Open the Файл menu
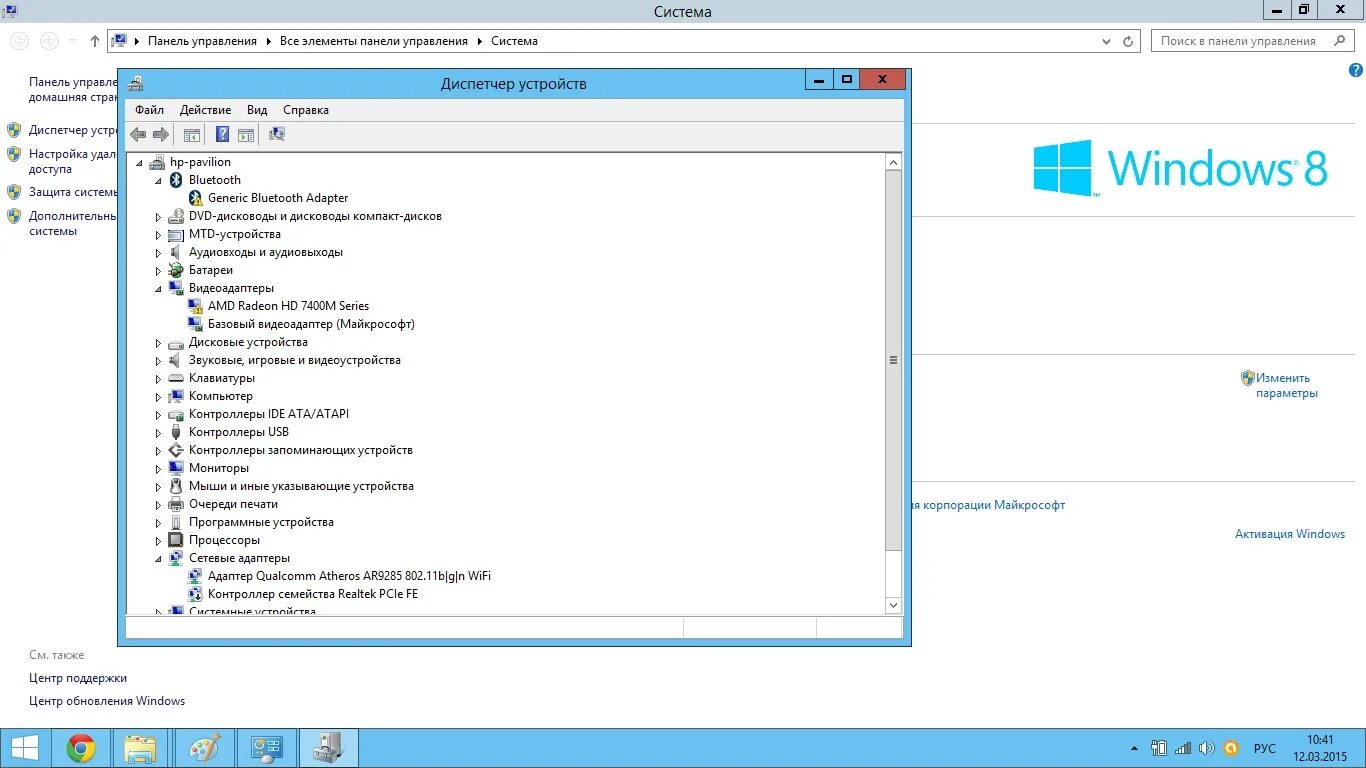 [x=150, y=110]
